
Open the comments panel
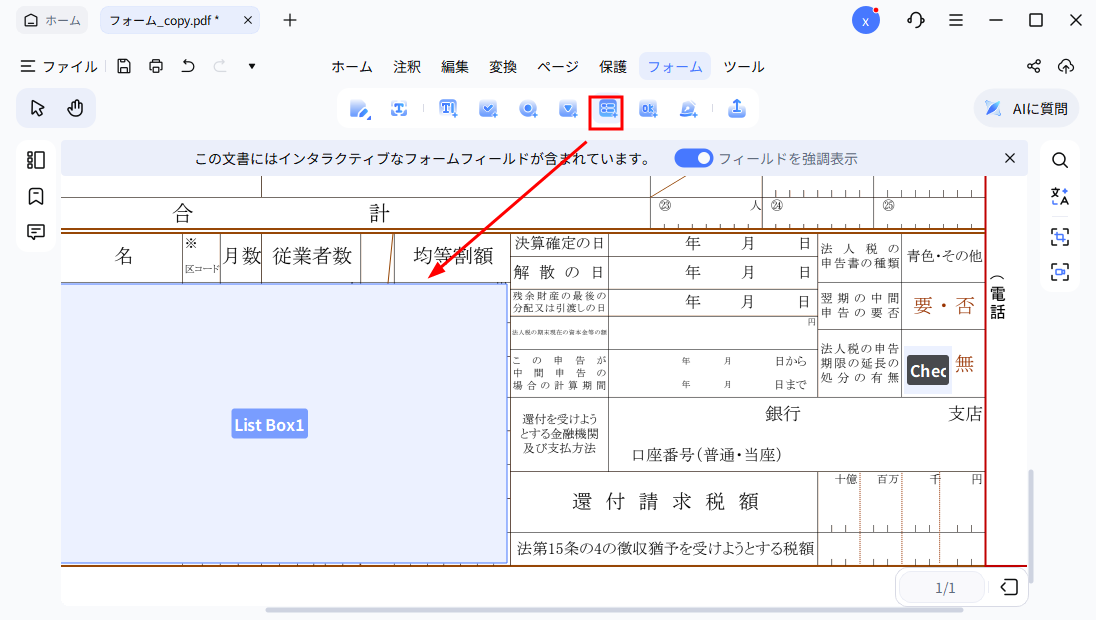[36, 231]
